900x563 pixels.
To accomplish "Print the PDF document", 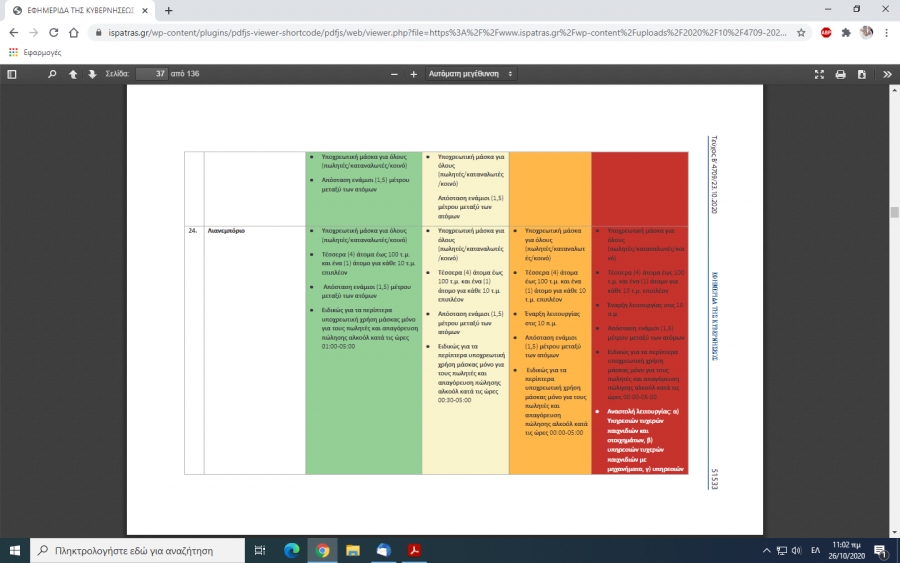I will (x=841, y=74).
